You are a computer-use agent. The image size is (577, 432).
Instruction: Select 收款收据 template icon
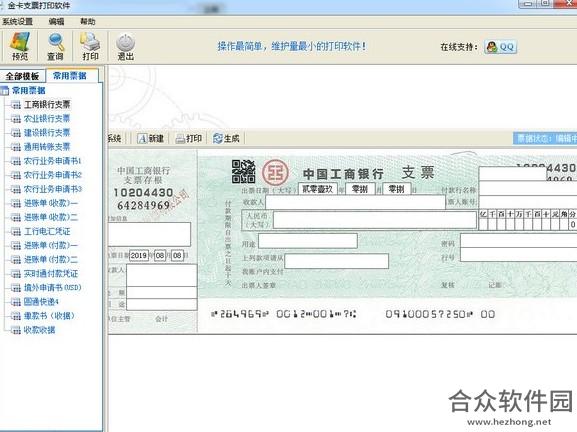click(16, 330)
